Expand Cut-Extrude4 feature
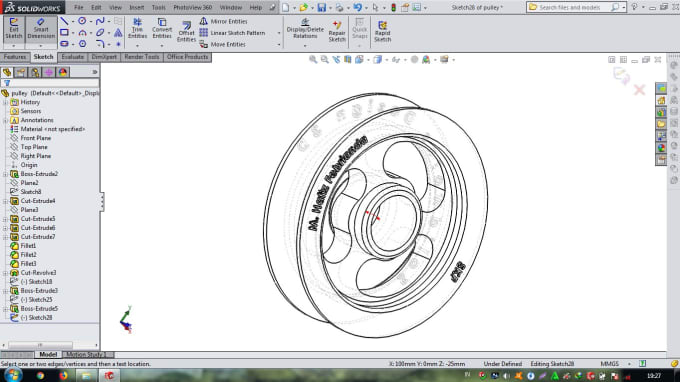 click(5, 201)
